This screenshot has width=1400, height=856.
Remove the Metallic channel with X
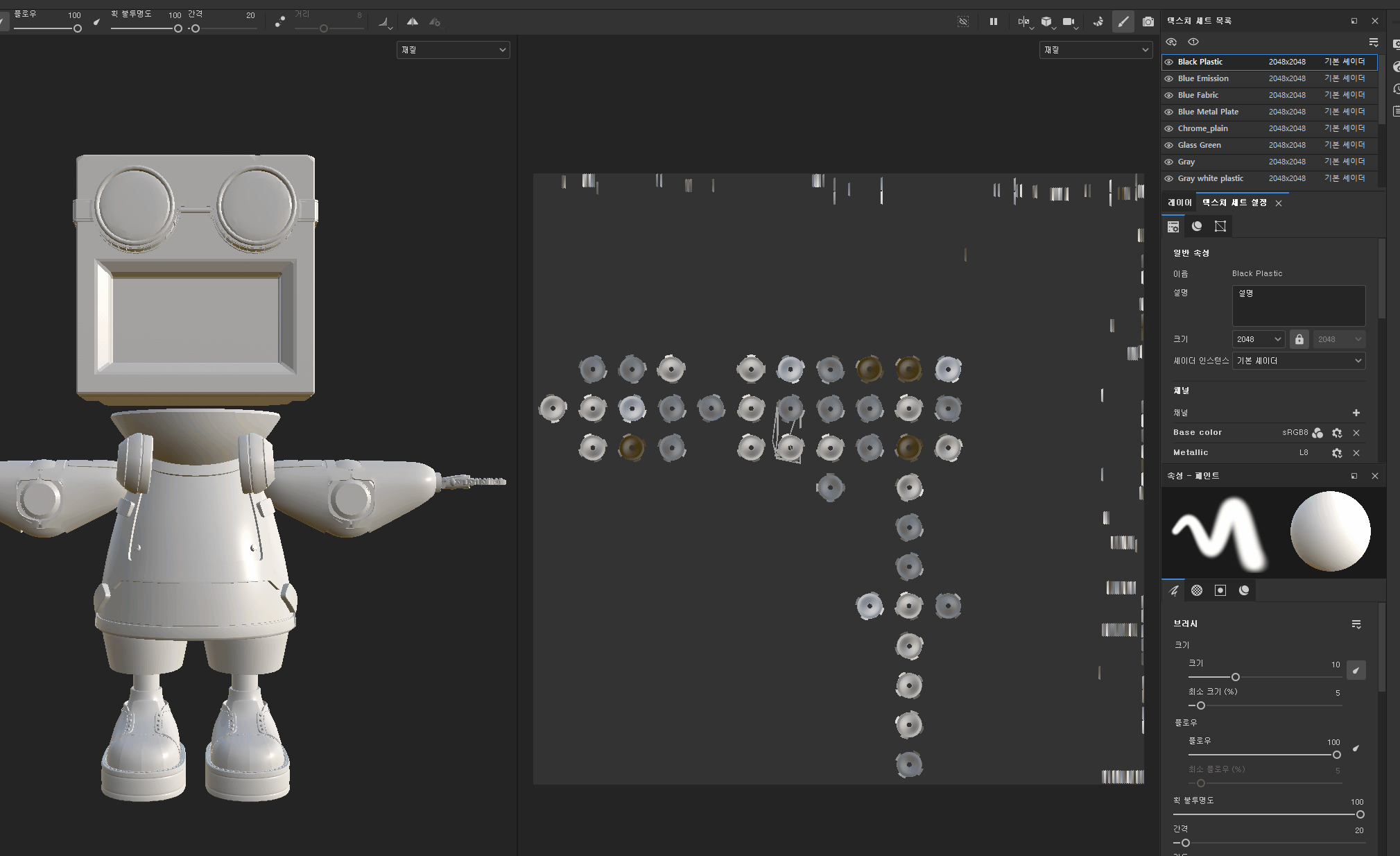point(1356,453)
